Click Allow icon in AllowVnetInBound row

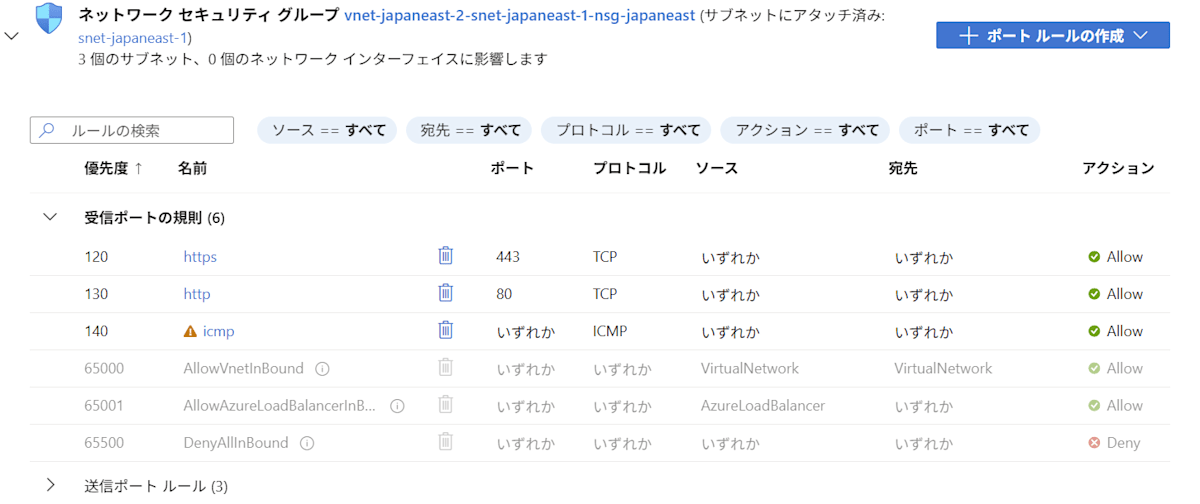(x=1094, y=369)
